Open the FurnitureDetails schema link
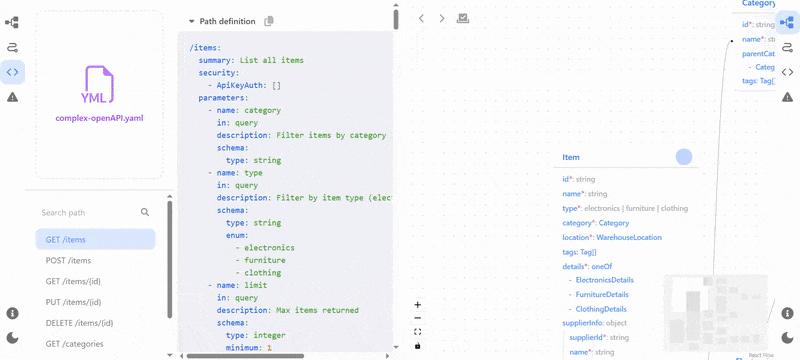 coord(602,294)
